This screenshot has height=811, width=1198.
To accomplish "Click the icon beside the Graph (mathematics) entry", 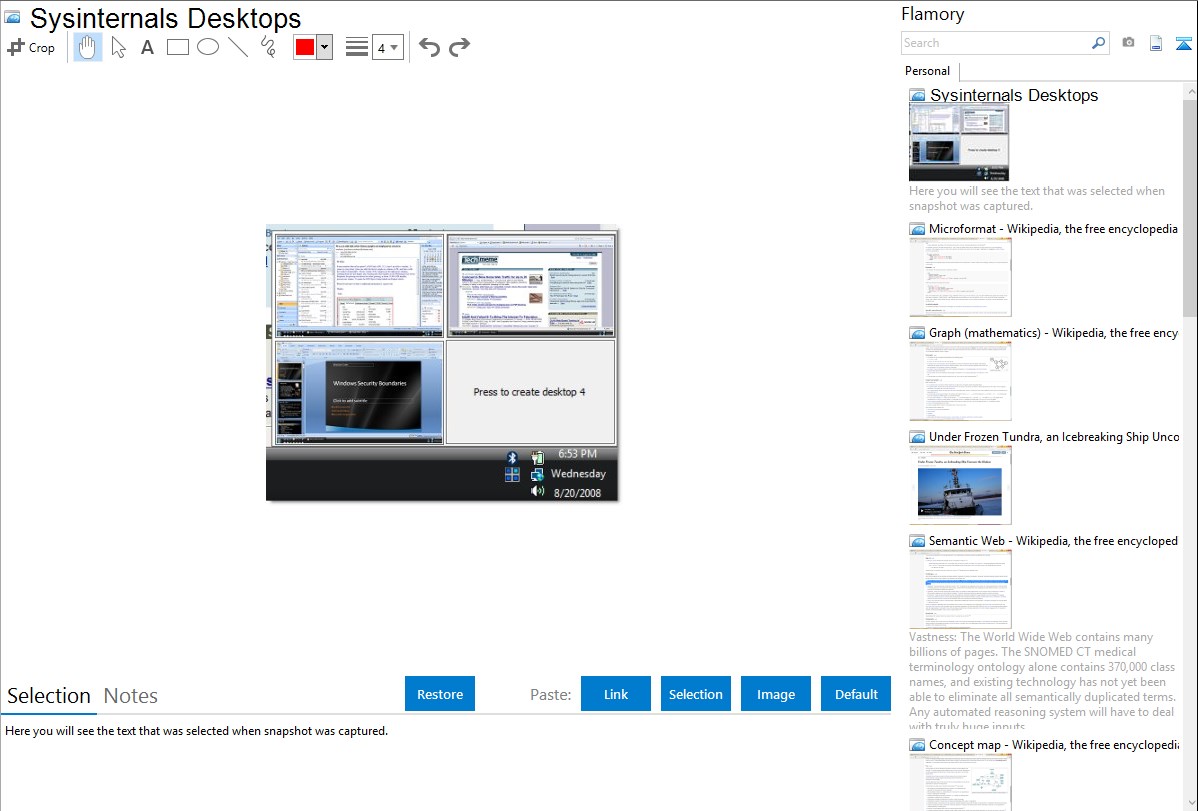I will pos(917,333).
